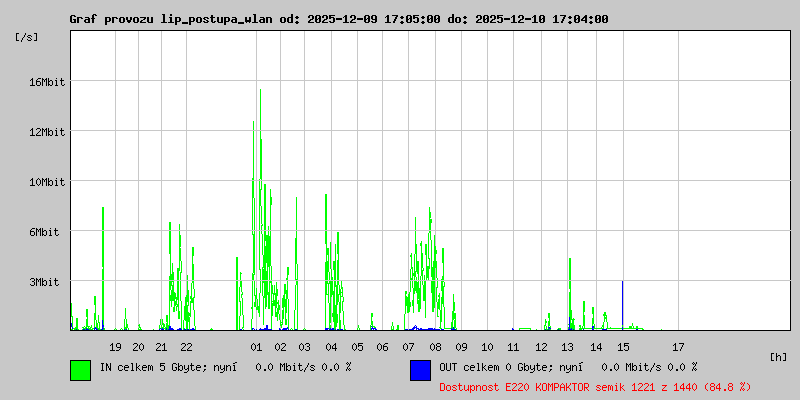
Task: Click the hour 14 x-axis label
Action: (x=596, y=347)
